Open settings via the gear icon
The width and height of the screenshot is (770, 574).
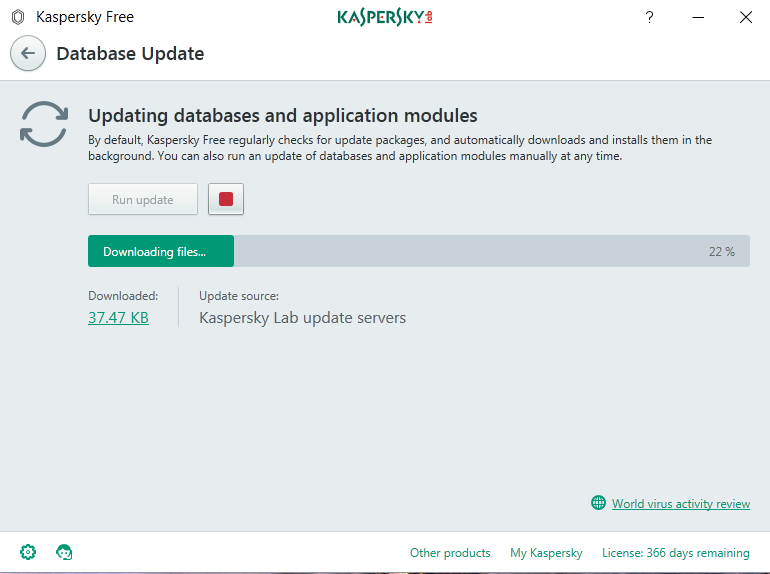tap(28, 552)
